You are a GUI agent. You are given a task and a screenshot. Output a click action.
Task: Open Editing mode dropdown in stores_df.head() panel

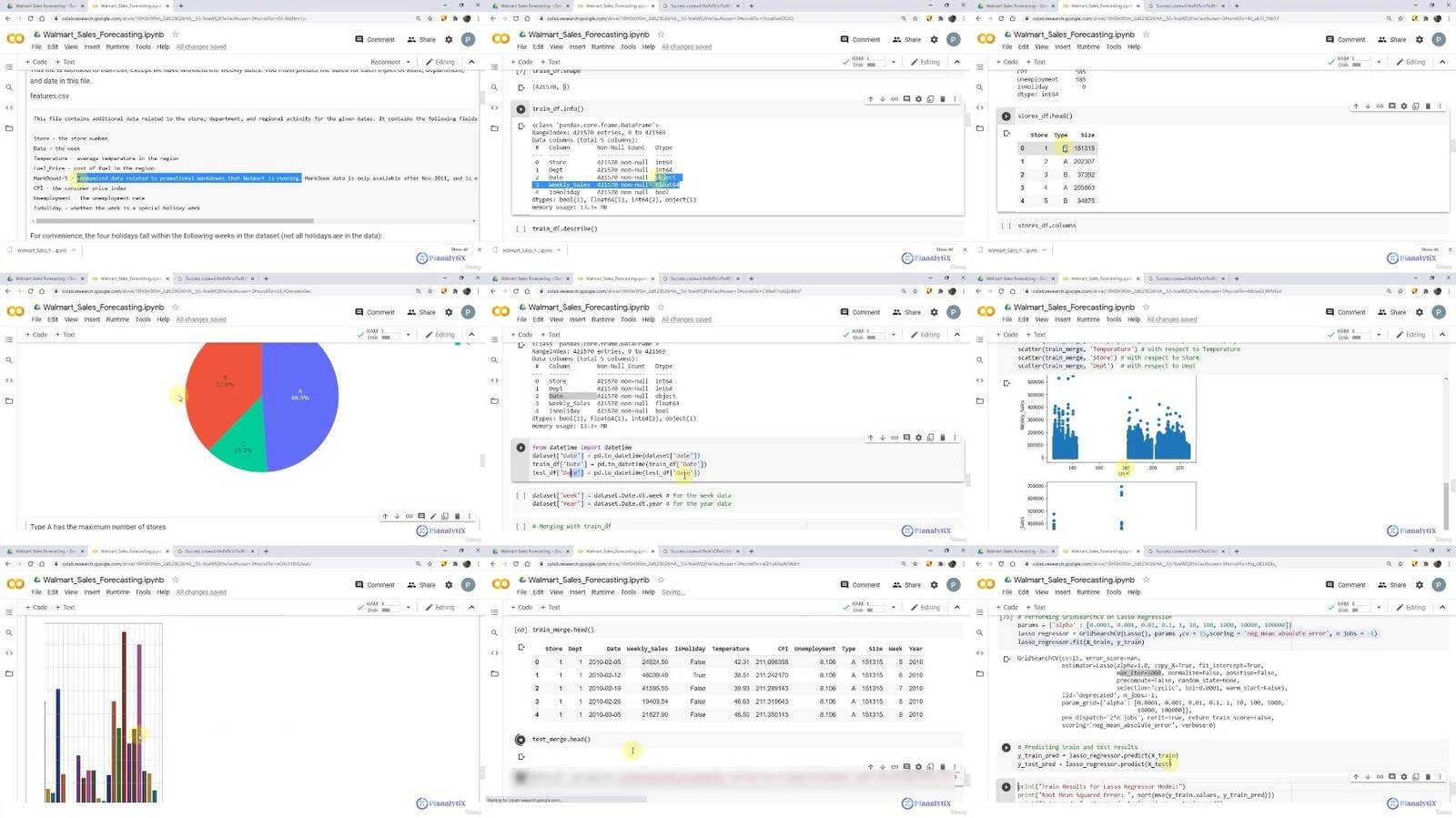pos(1413,62)
